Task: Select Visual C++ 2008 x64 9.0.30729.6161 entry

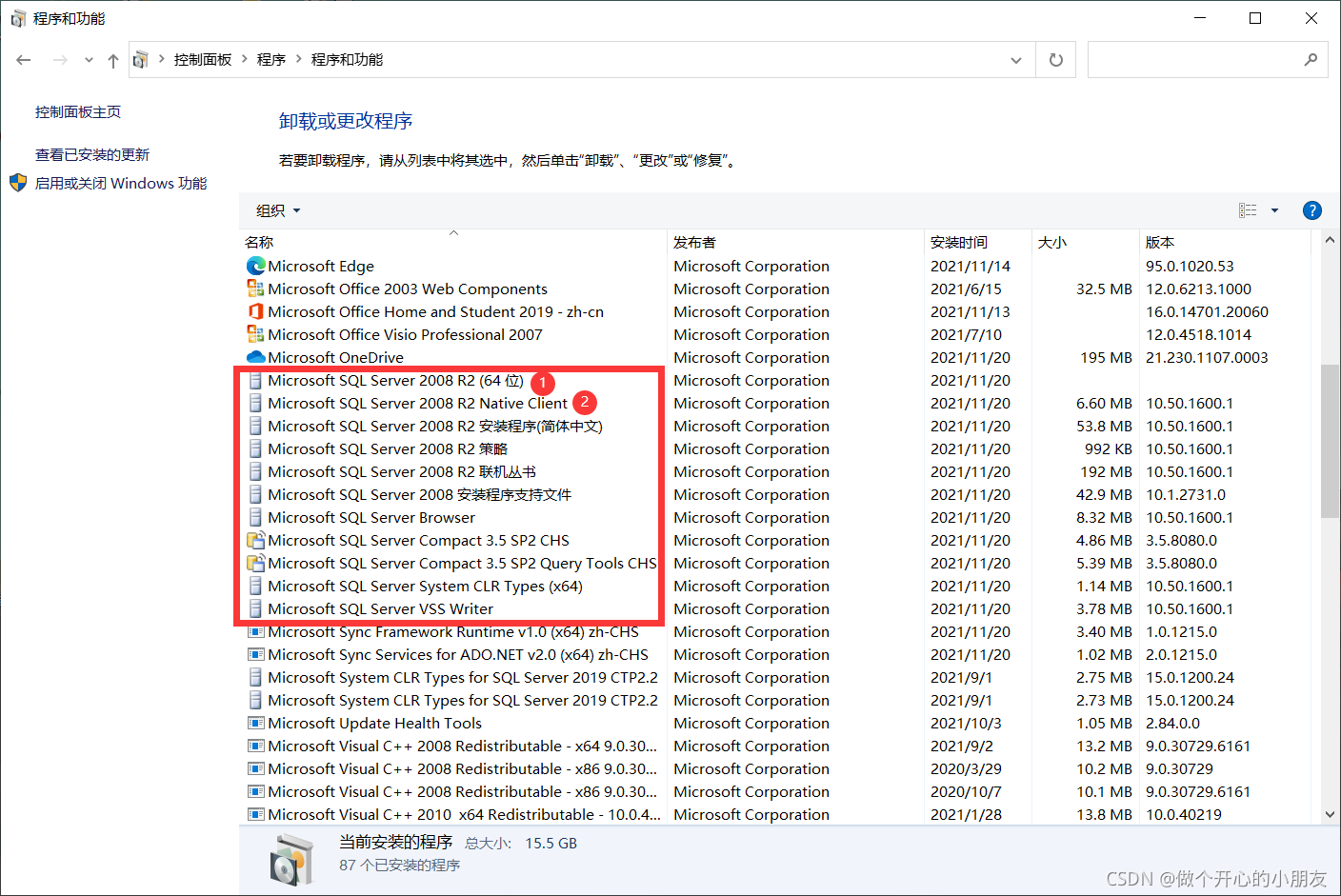Action: coord(462,746)
